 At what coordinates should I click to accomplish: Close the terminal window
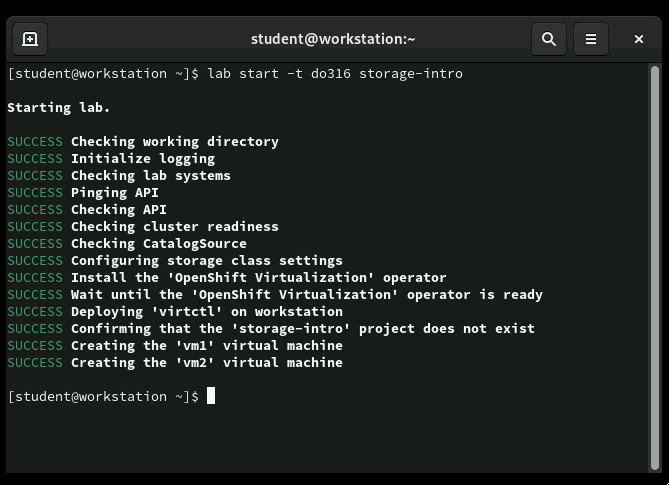pyautogui.click(x=639, y=39)
